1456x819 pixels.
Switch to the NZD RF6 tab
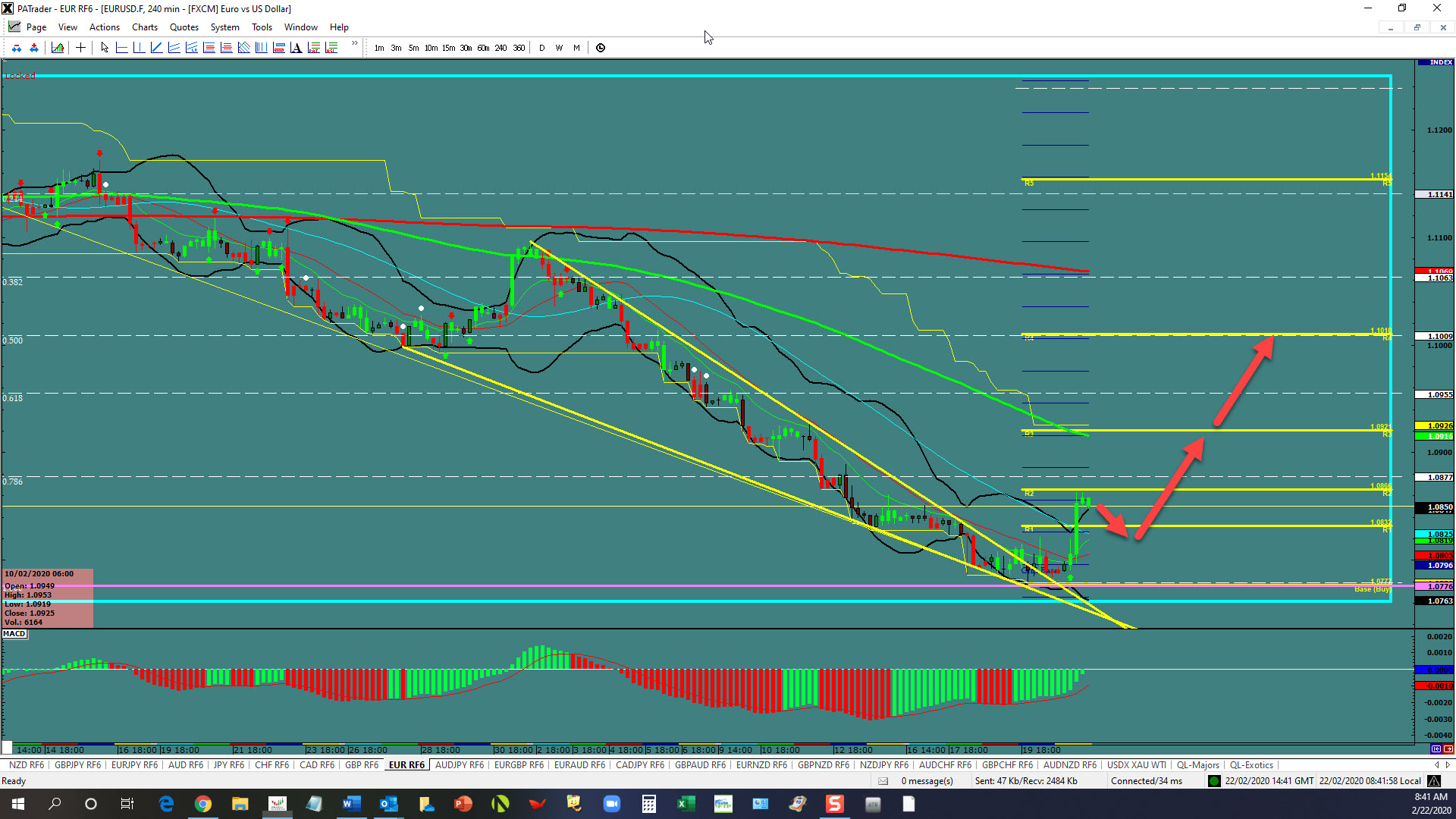(27, 765)
